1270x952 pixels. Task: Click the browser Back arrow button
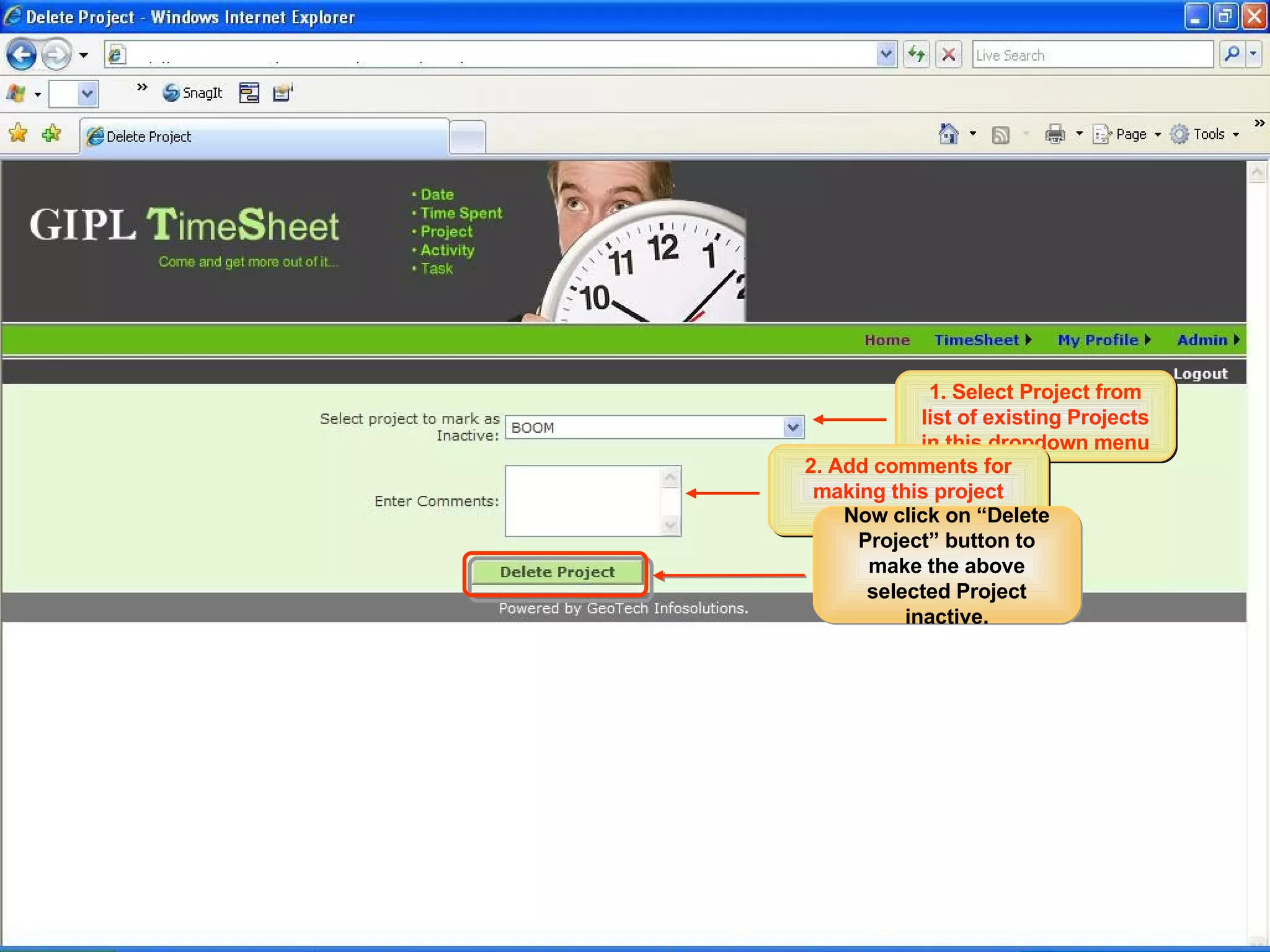point(22,55)
